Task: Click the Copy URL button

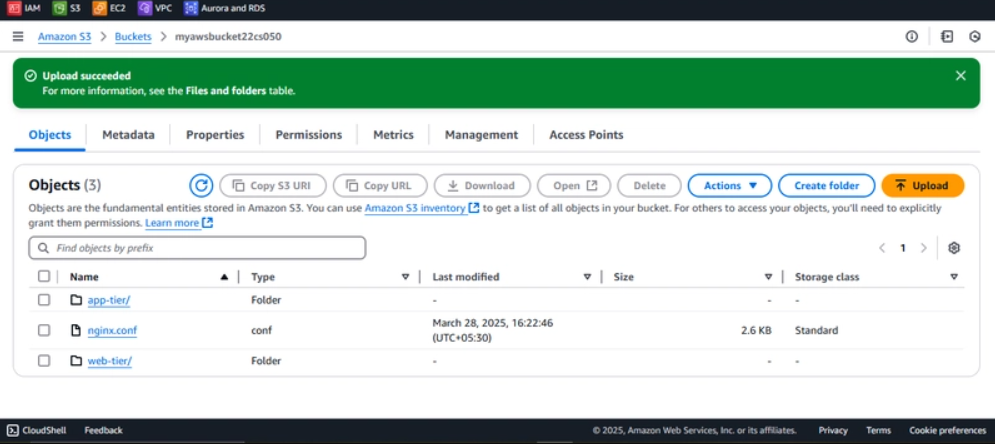Action: click(x=380, y=186)
